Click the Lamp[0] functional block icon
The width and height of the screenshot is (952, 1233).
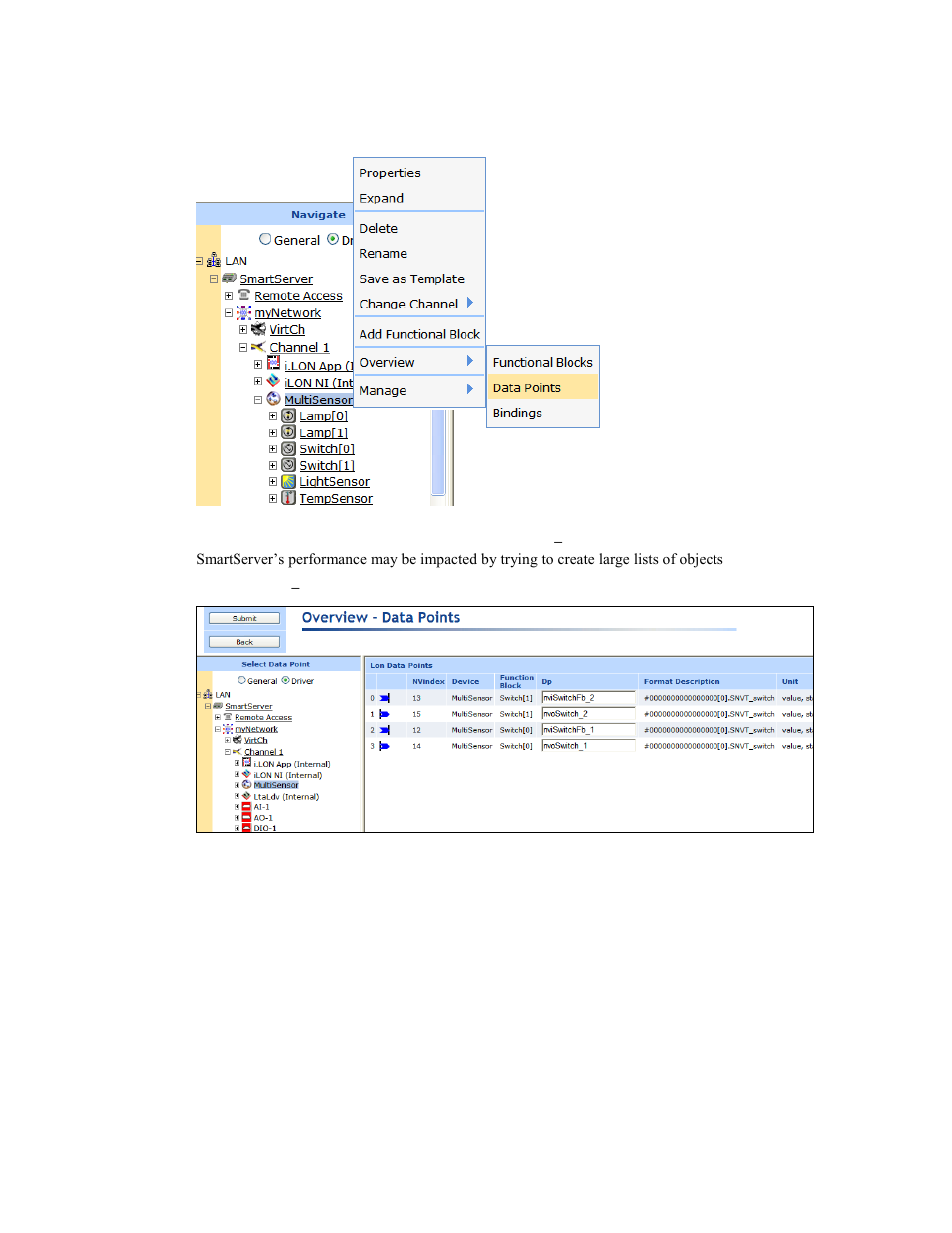tap(288, 415)
